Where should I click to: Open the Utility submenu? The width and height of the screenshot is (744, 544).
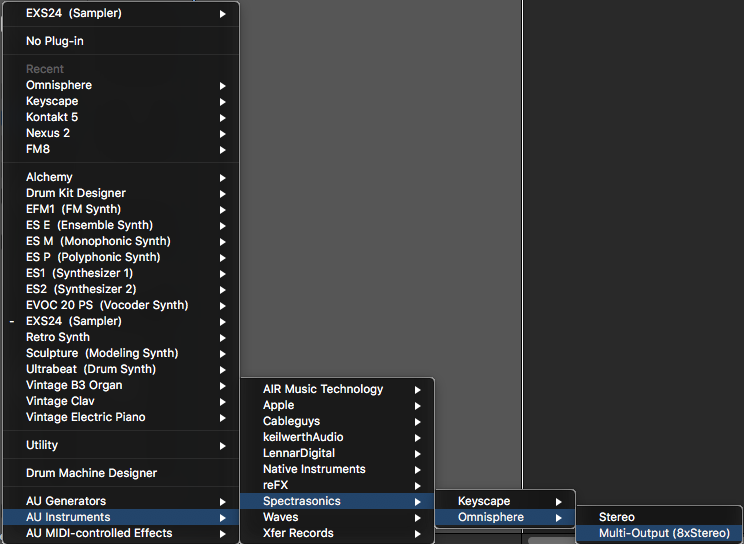pyautogui.click(x=121, y=445)
